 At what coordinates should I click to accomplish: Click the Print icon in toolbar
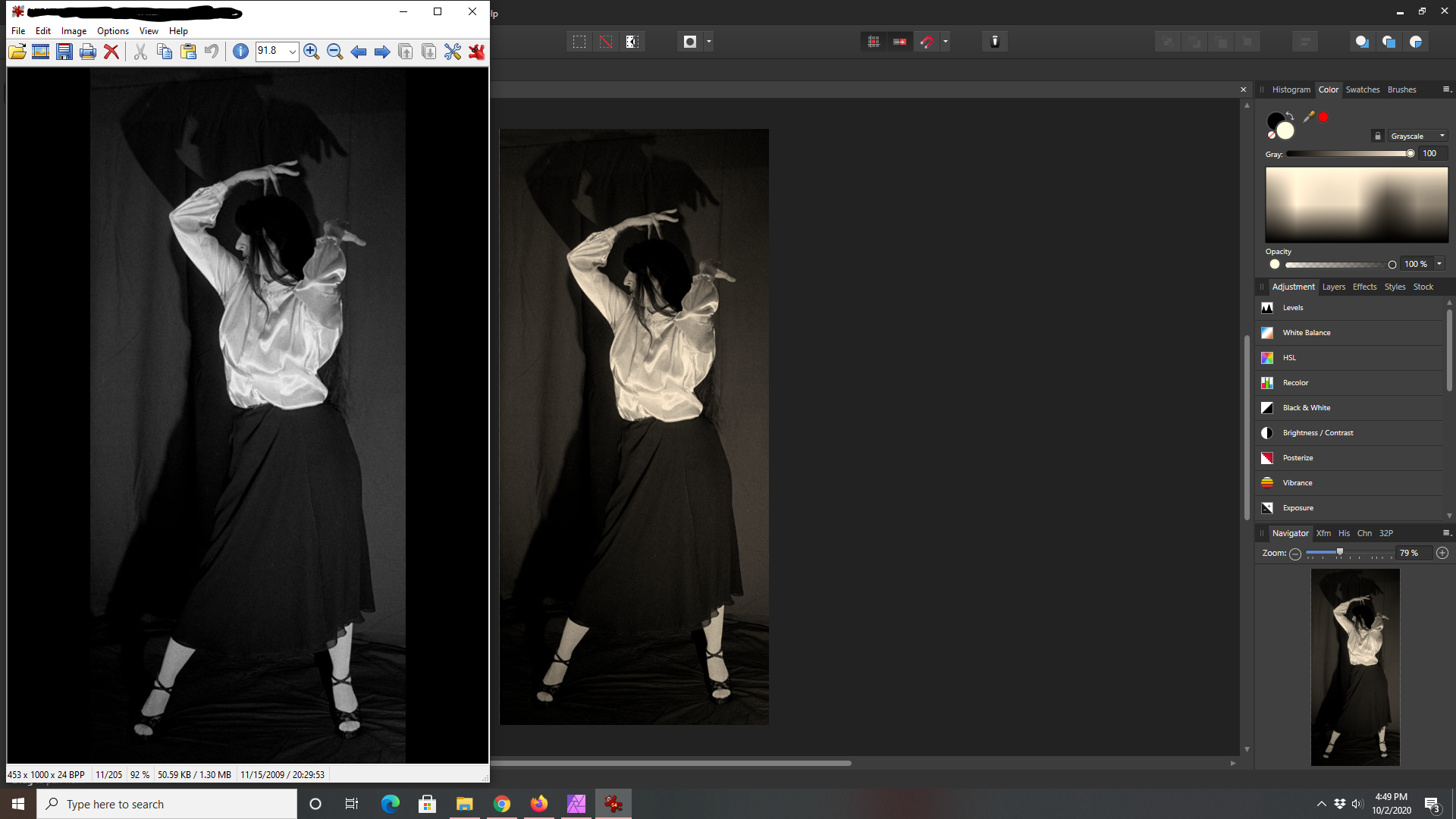click(x=88, y=52)
